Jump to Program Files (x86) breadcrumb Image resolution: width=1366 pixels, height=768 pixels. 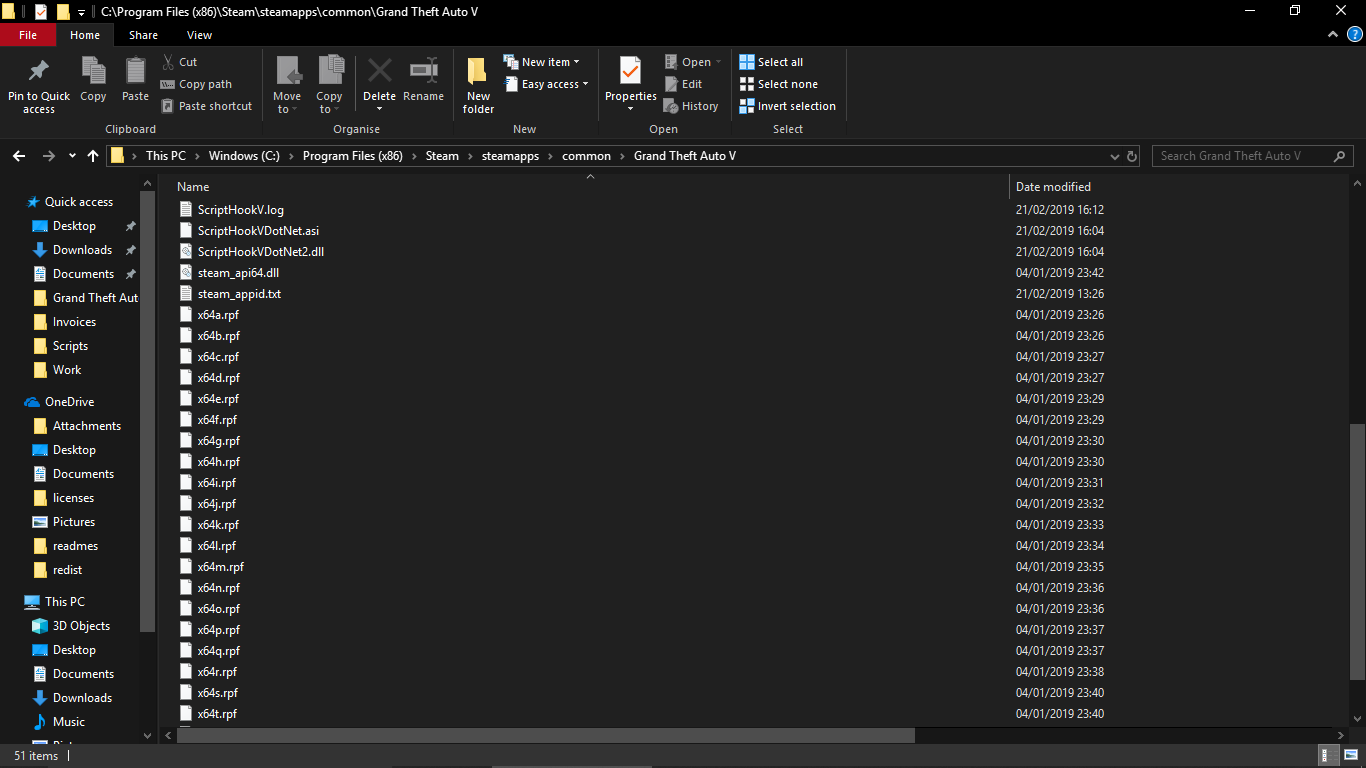352,156
